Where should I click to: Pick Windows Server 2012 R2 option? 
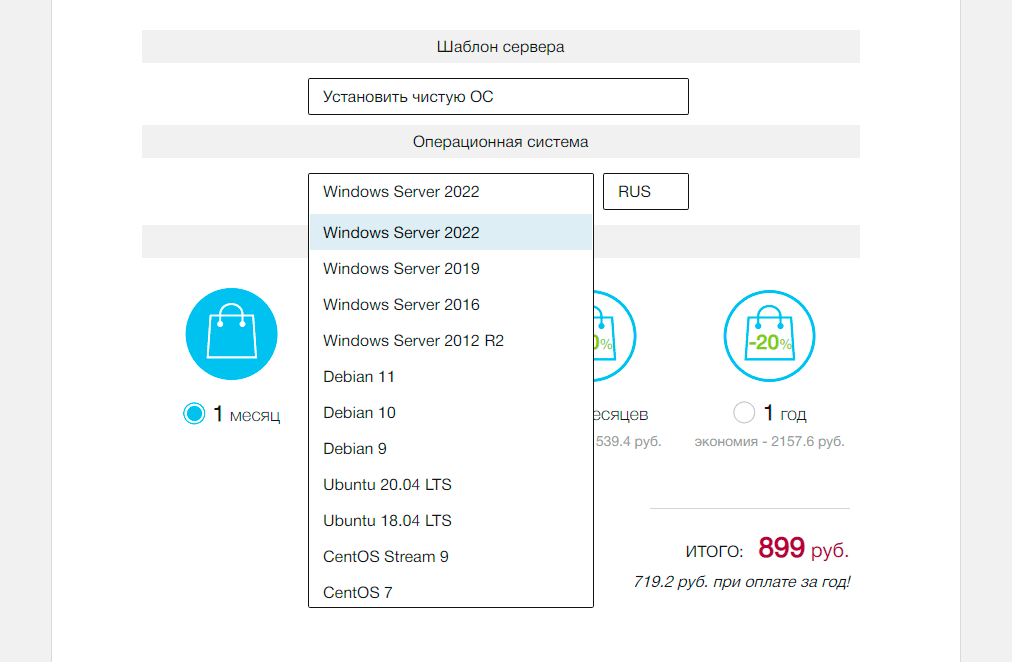[x=450, y=341]
